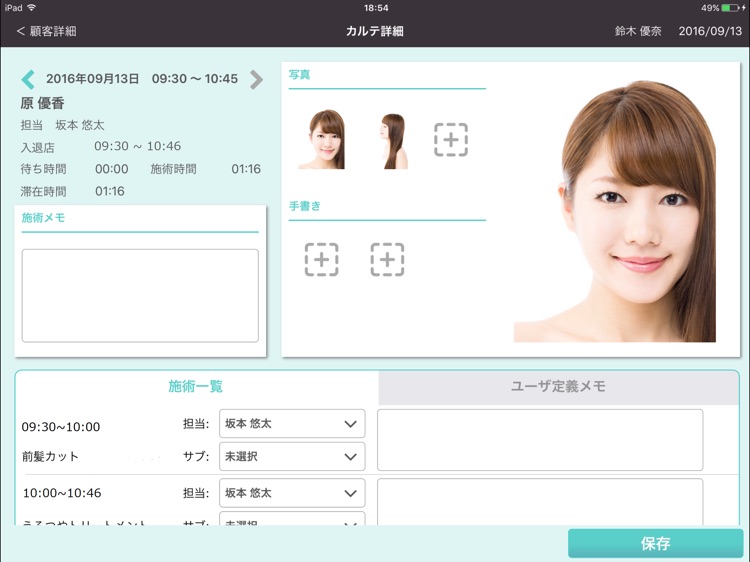
Task: Focus the memo field for 10:00~10:46 row
Action: pos(540,502)
